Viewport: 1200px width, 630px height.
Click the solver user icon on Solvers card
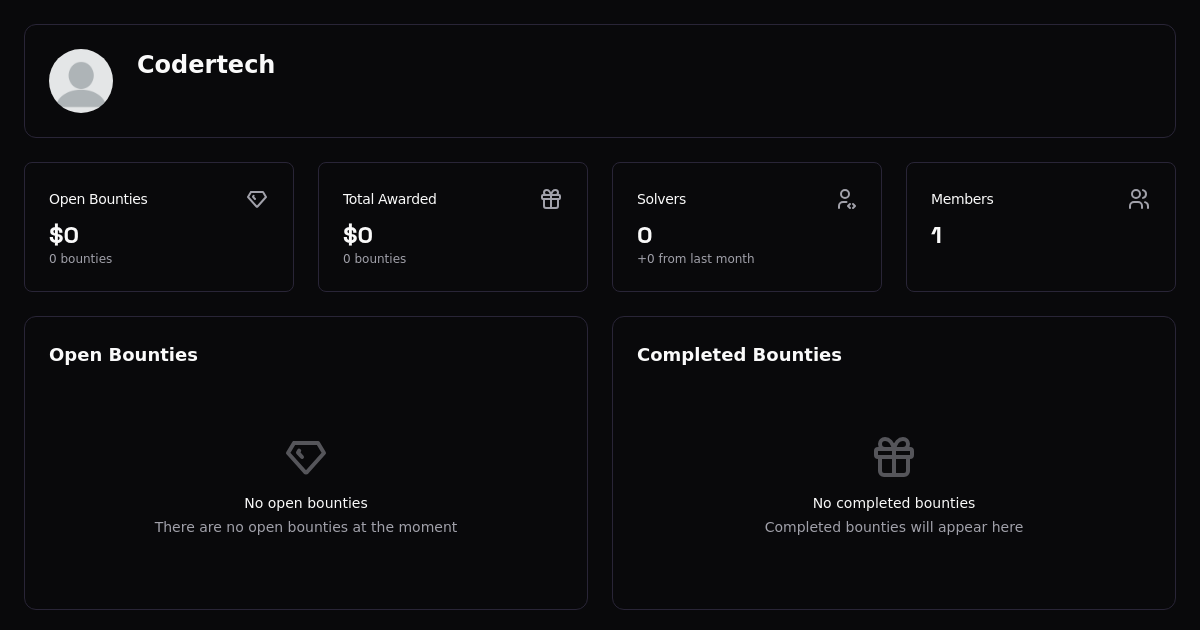click(846, 199)
